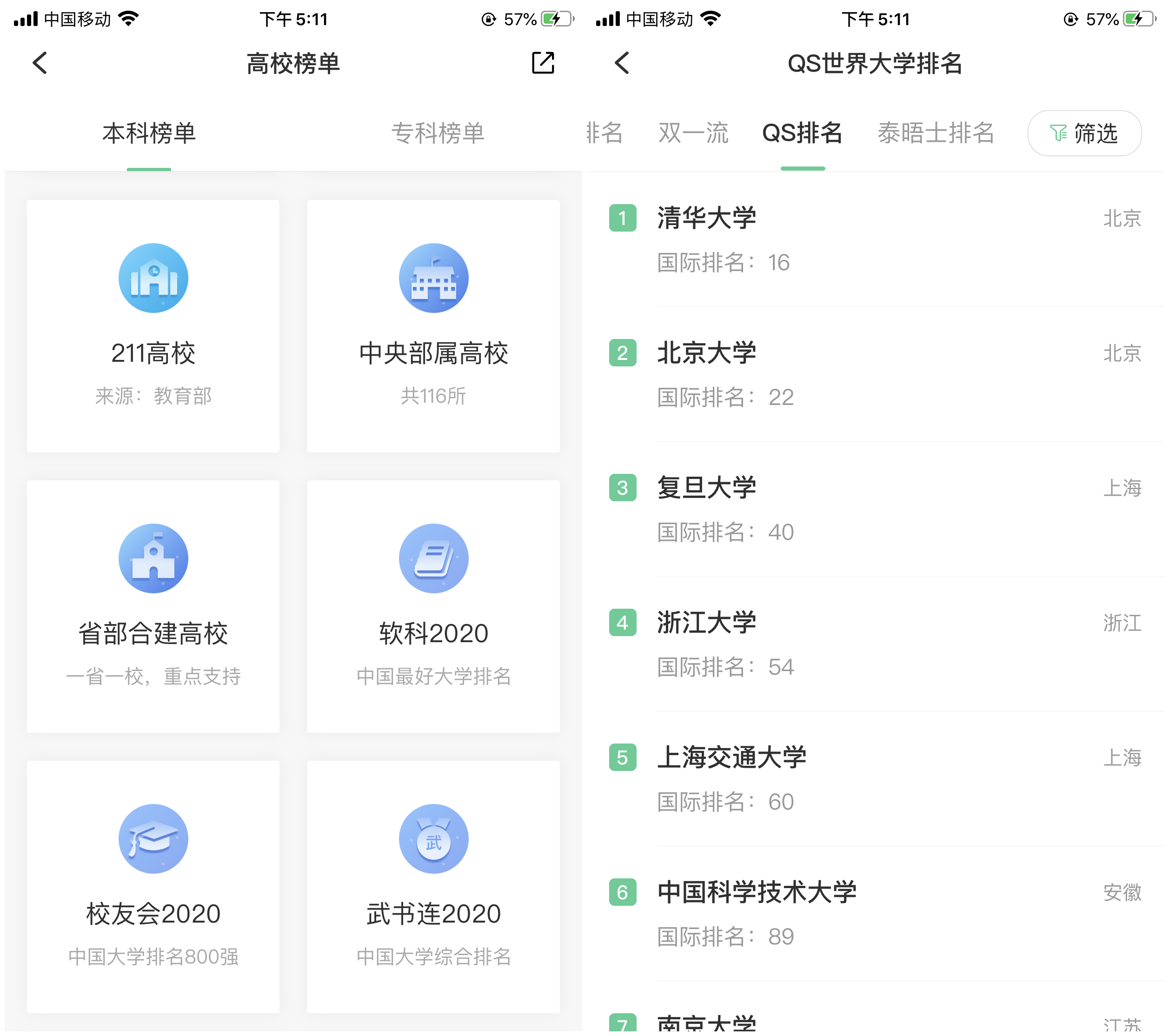
Task: Tap the green rank badge 3
Action: coord(623,488)
